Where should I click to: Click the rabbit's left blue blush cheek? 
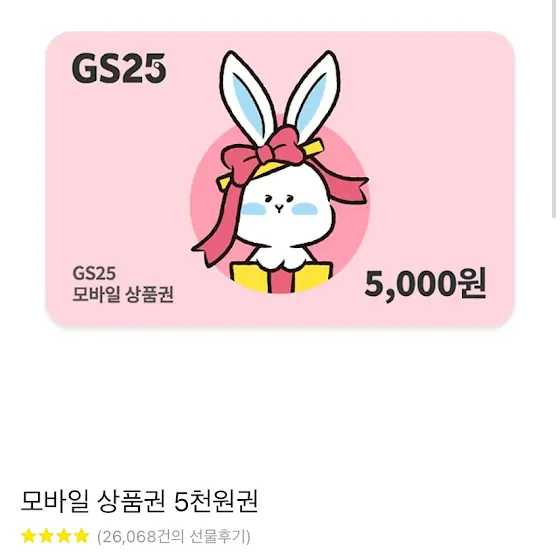pos(253,209)
